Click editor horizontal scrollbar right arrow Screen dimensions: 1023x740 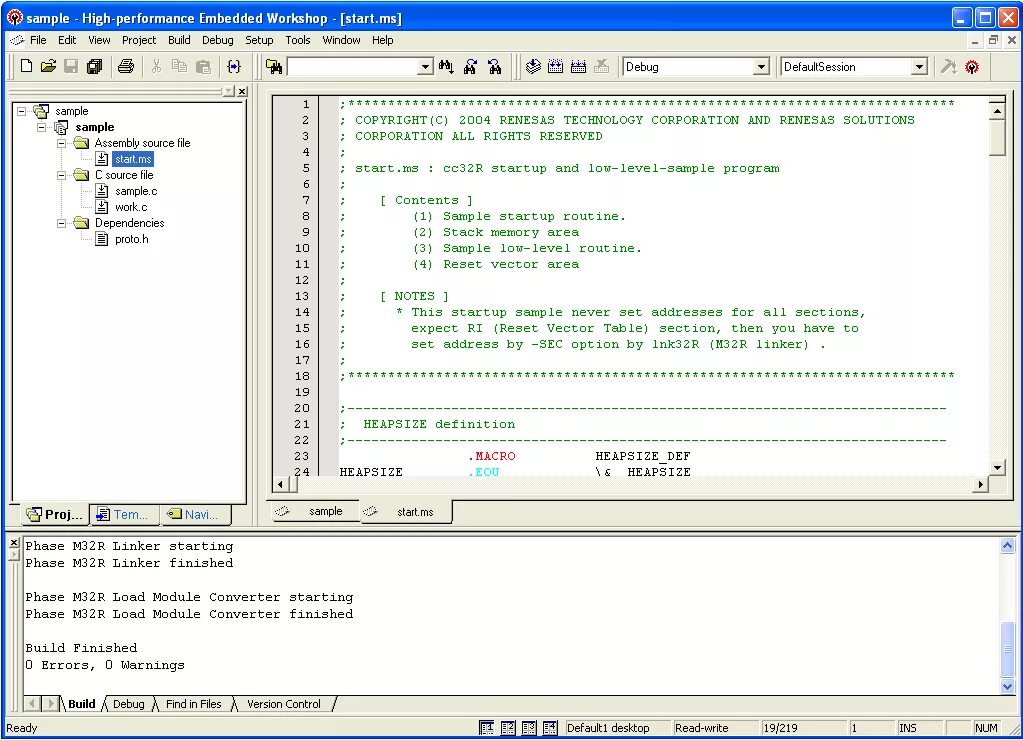point(980,484)
